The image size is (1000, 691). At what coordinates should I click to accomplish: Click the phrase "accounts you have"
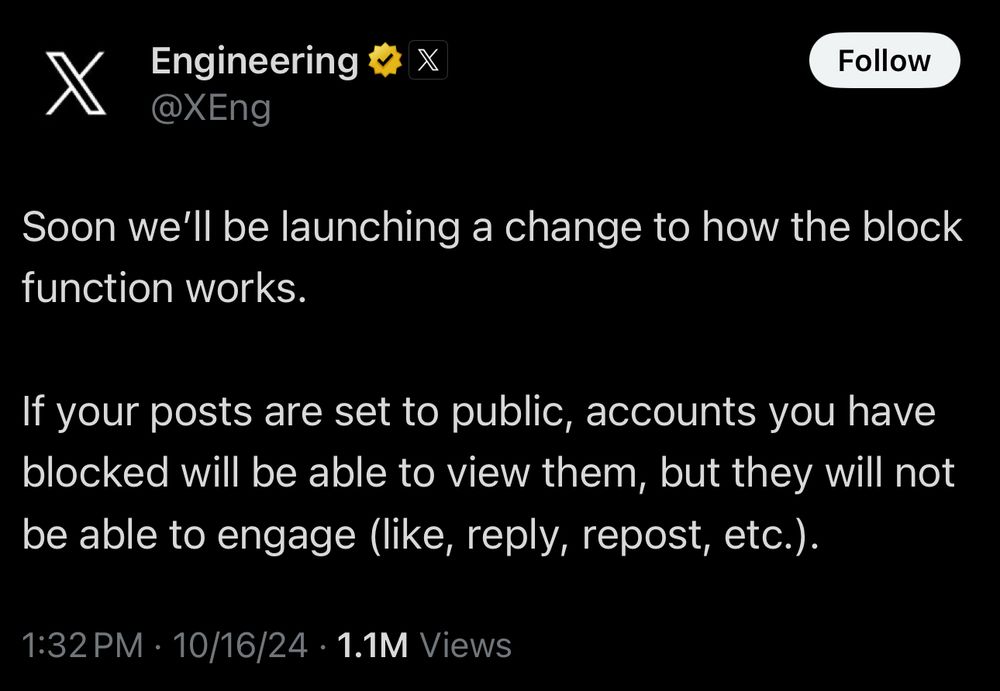click(x=760, y=412)
